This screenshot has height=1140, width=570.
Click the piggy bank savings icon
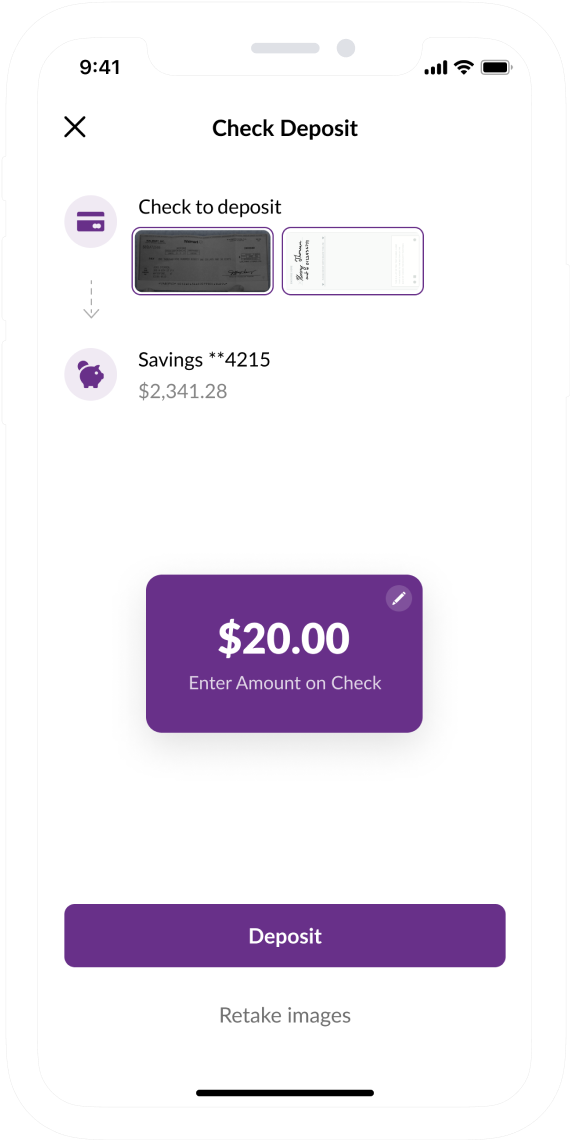pos(91,374)
